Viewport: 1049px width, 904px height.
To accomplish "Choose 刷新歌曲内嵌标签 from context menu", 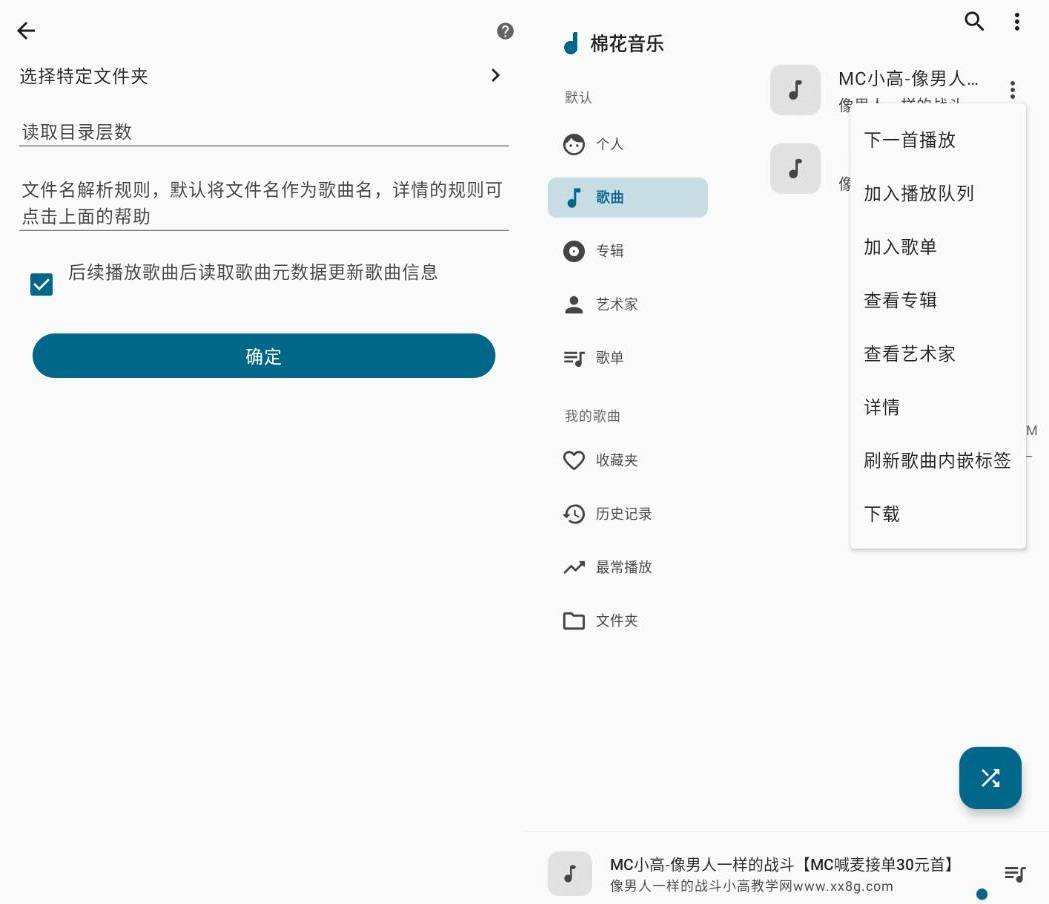I will click(x=938, y=460).
